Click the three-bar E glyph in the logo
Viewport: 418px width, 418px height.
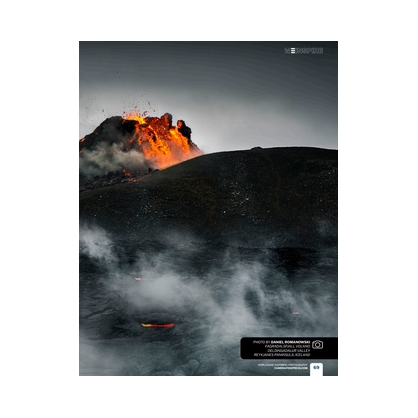click(293, 51)
